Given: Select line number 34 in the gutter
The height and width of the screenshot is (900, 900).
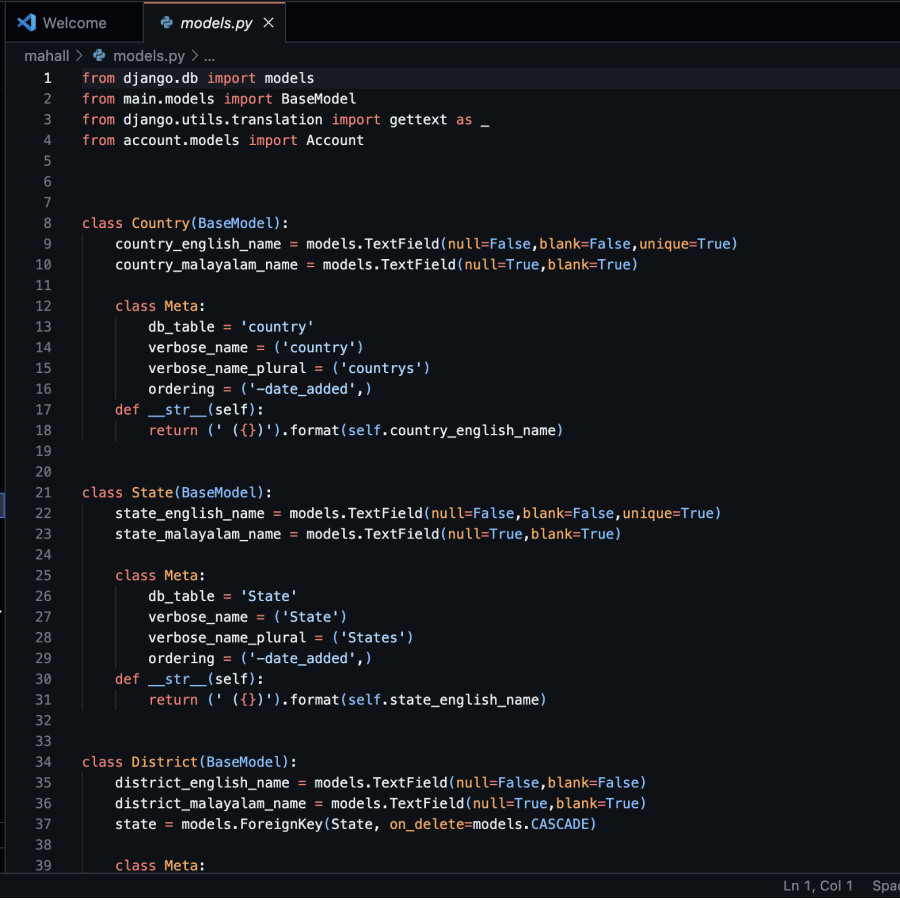Looking at the screenshot, I should point(42,762).
